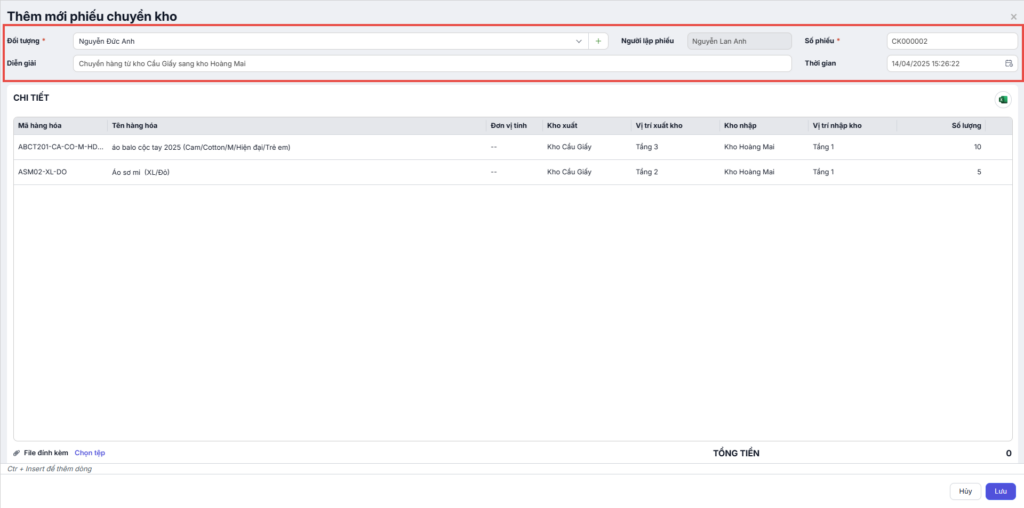Viewport: 1024px width, 508px height.
Task: Select the ABCT201-CA-CO-M-HD row code cell
Action: tap(60, 147)
